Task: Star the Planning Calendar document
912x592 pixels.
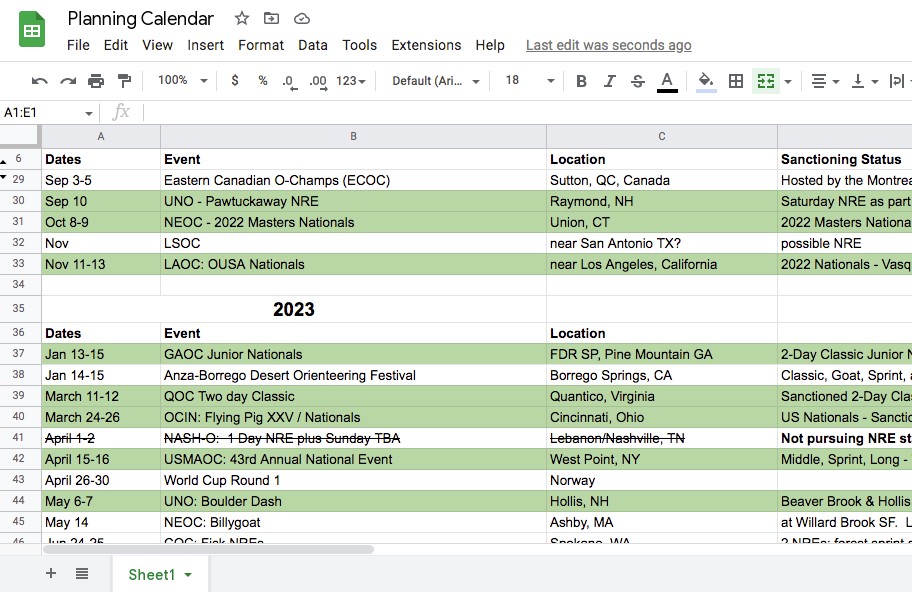Action: pyautogui.click(x=240, y=18)
